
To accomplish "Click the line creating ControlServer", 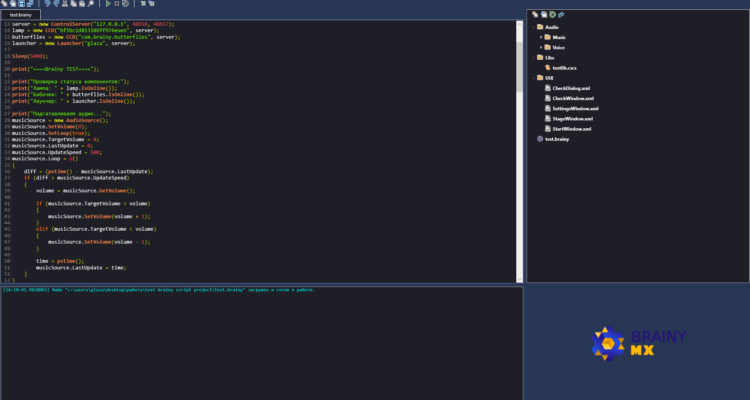I will click(93, 24).
